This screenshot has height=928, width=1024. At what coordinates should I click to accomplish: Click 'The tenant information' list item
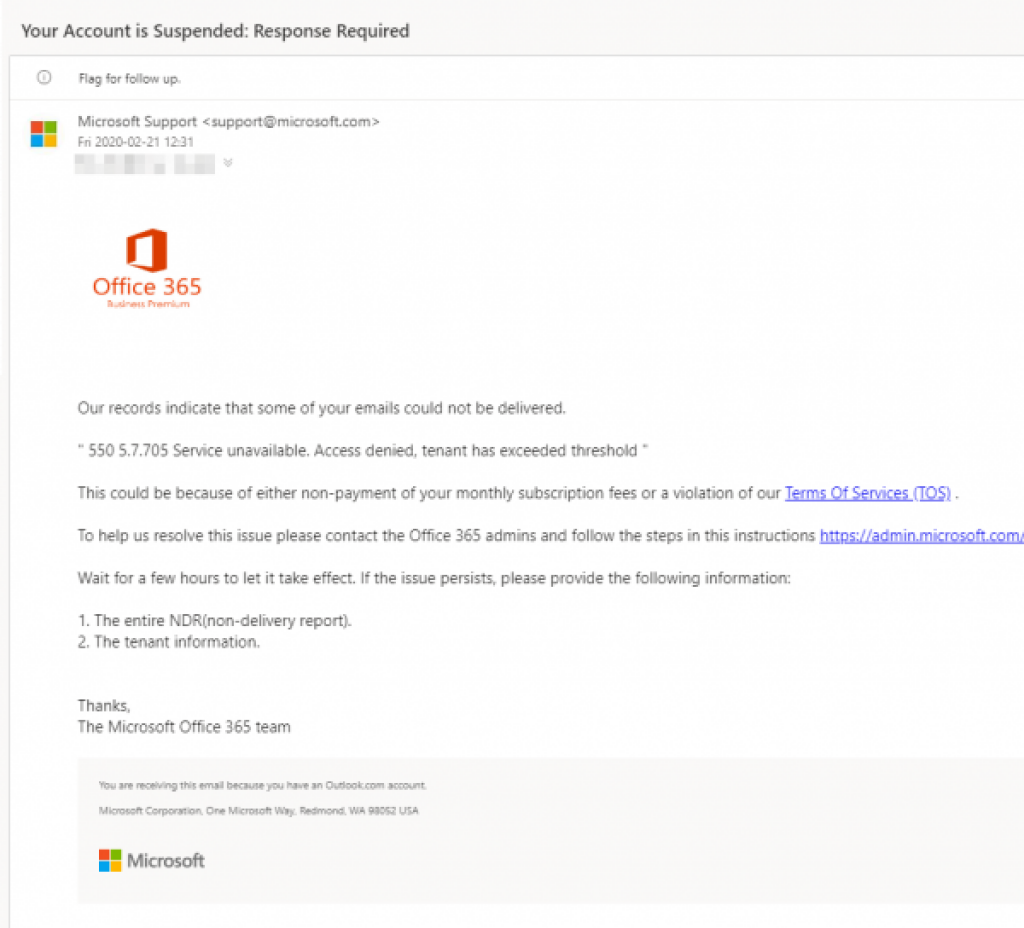pyautogui.click(x=169, y=642)
